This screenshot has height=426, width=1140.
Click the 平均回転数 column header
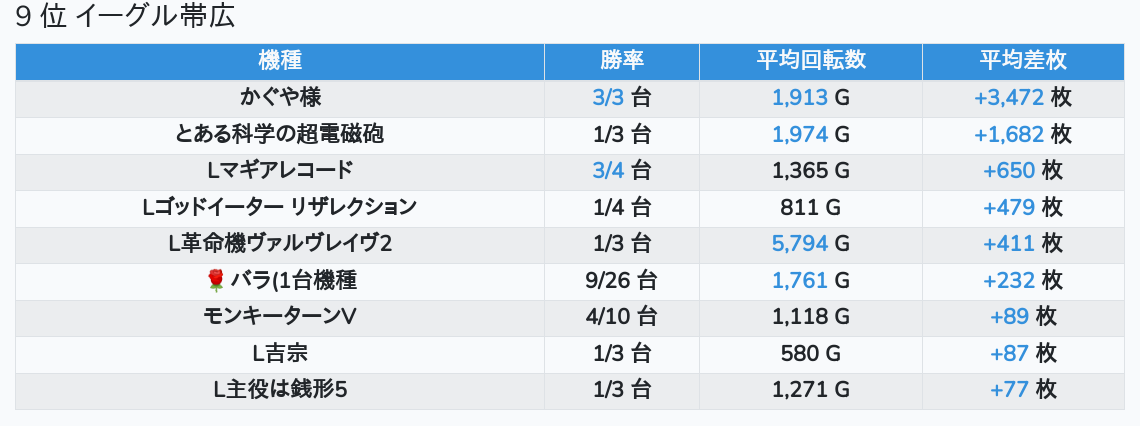pos(811,61)
